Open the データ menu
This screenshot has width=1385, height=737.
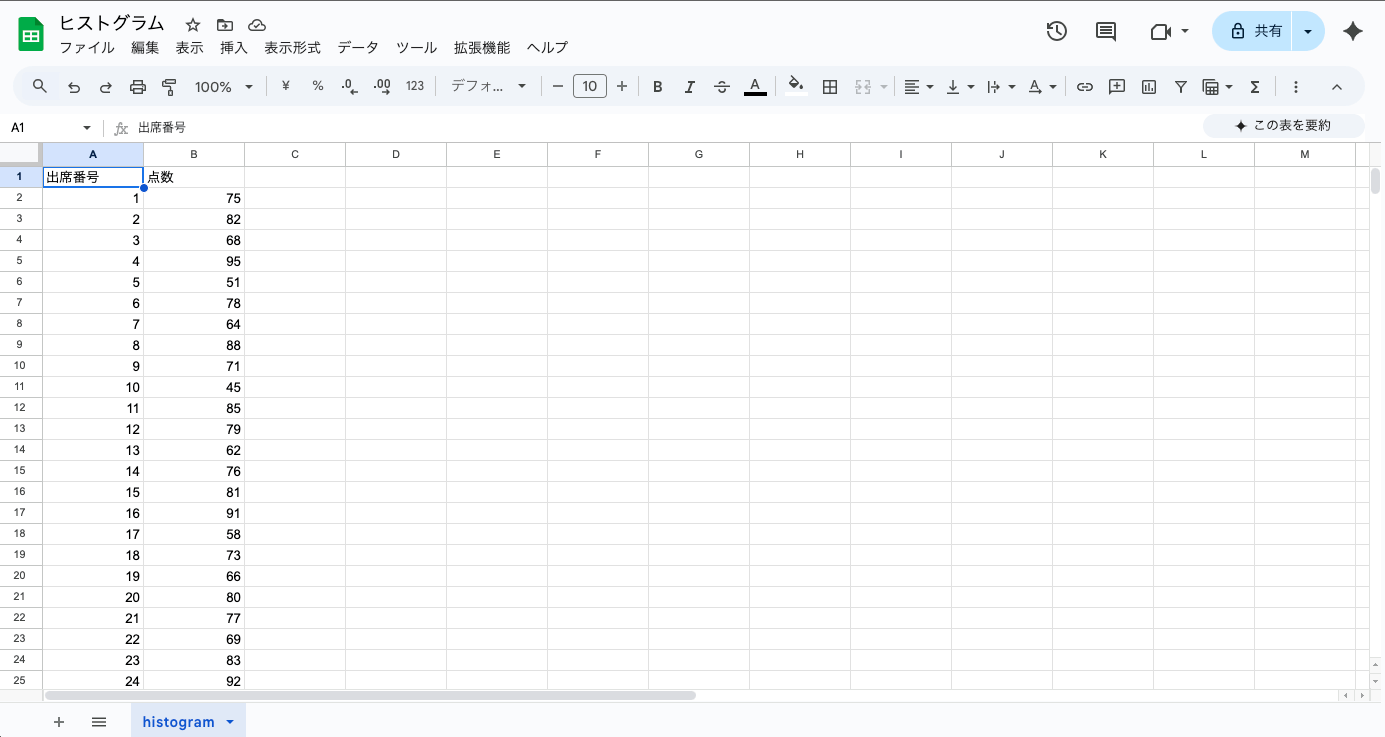[357, 47]
